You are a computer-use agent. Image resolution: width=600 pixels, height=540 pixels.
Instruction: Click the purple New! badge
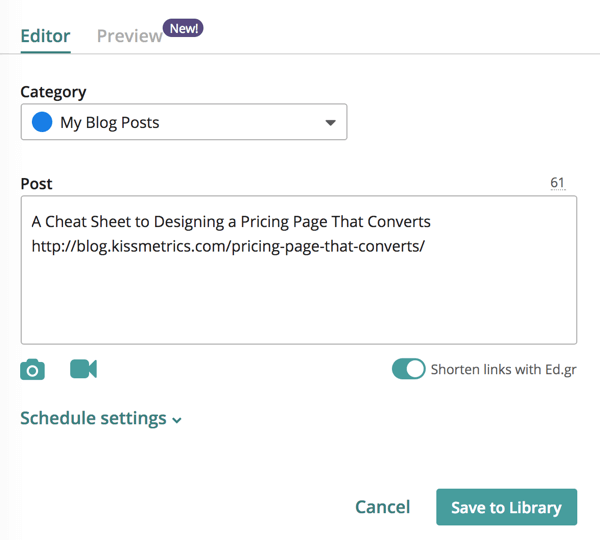184,29
